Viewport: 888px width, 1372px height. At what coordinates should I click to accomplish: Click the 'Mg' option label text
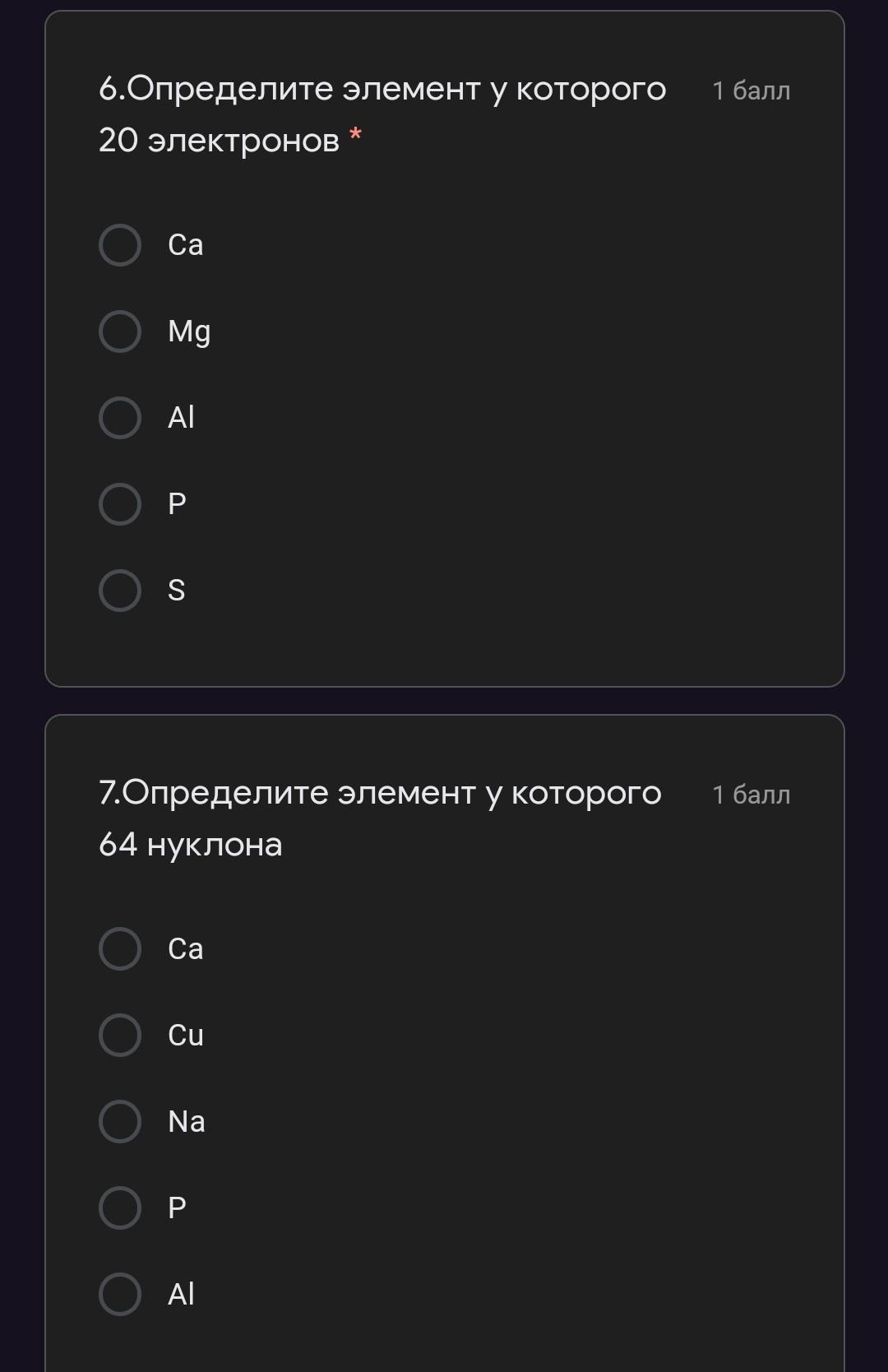tap(189, 331)
